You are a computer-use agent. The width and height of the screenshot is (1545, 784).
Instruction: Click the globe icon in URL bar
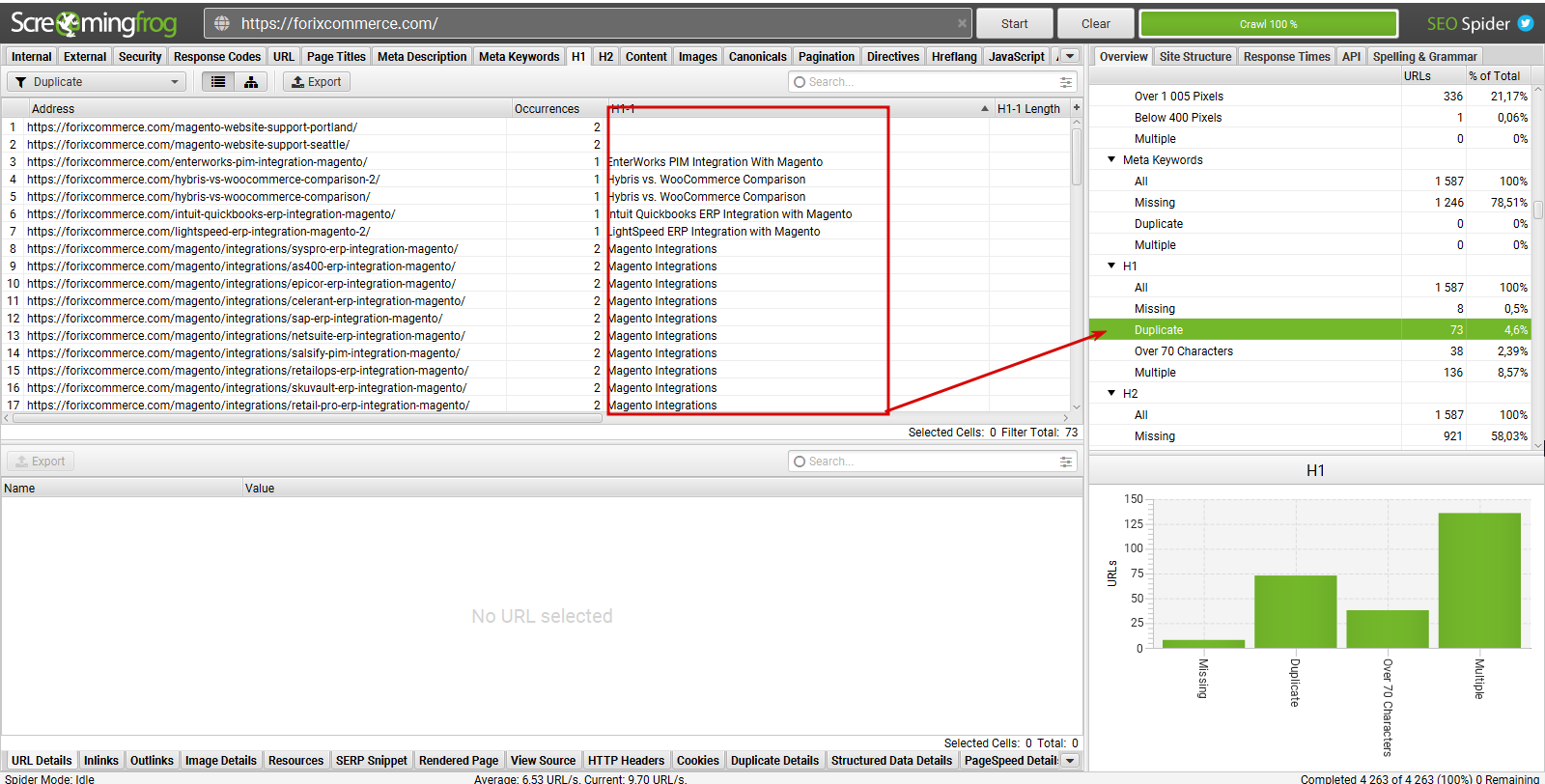pos(222,23)
